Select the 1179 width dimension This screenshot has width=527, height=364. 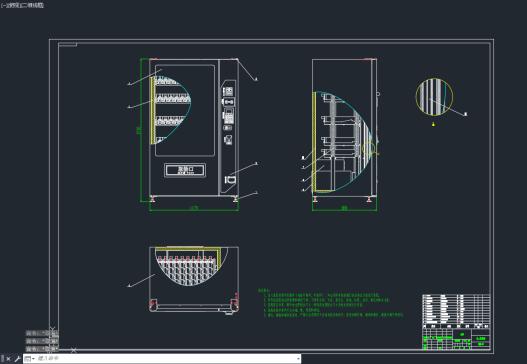pyautogui.click(x=194, y=208)
